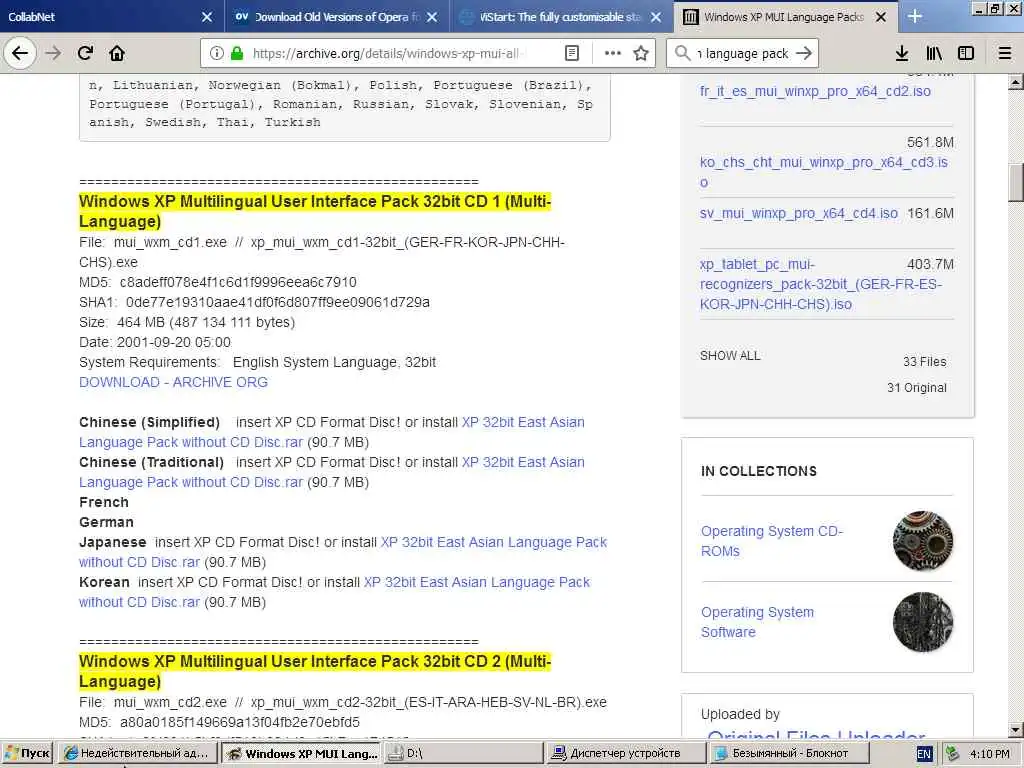
Task: Click the 33 Files count text
Action: (x=924, y=361)
